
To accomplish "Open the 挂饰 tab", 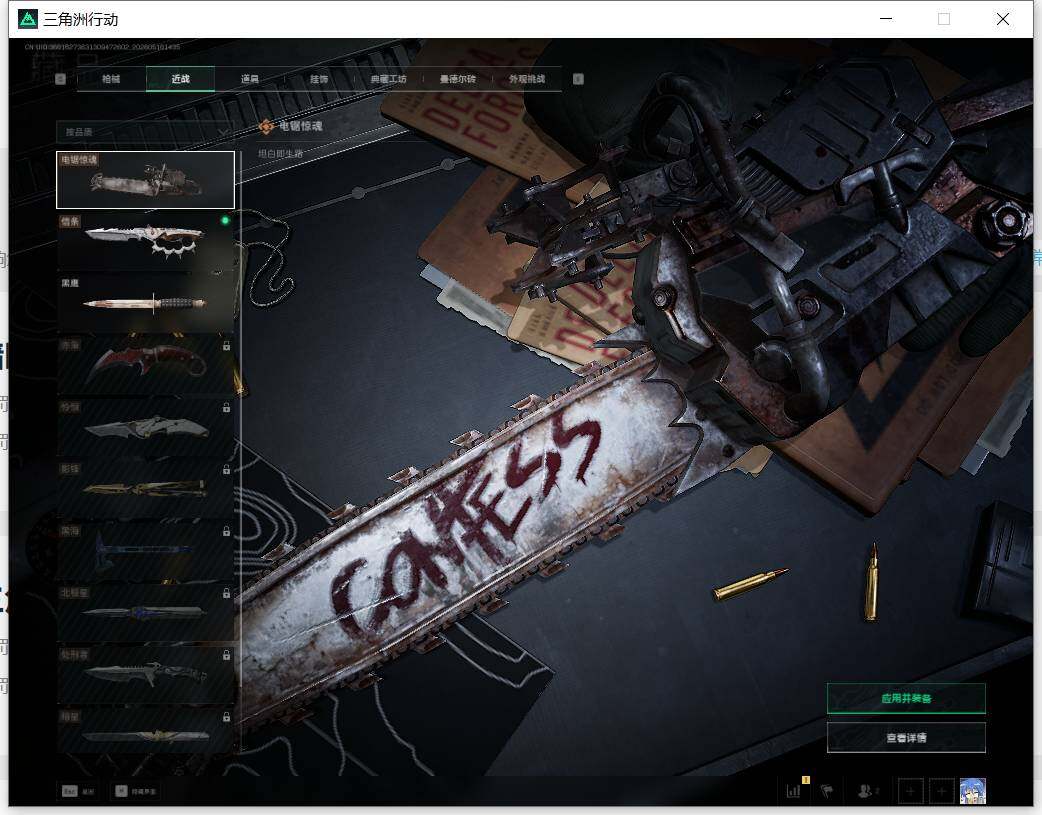I will coord(319,79).
